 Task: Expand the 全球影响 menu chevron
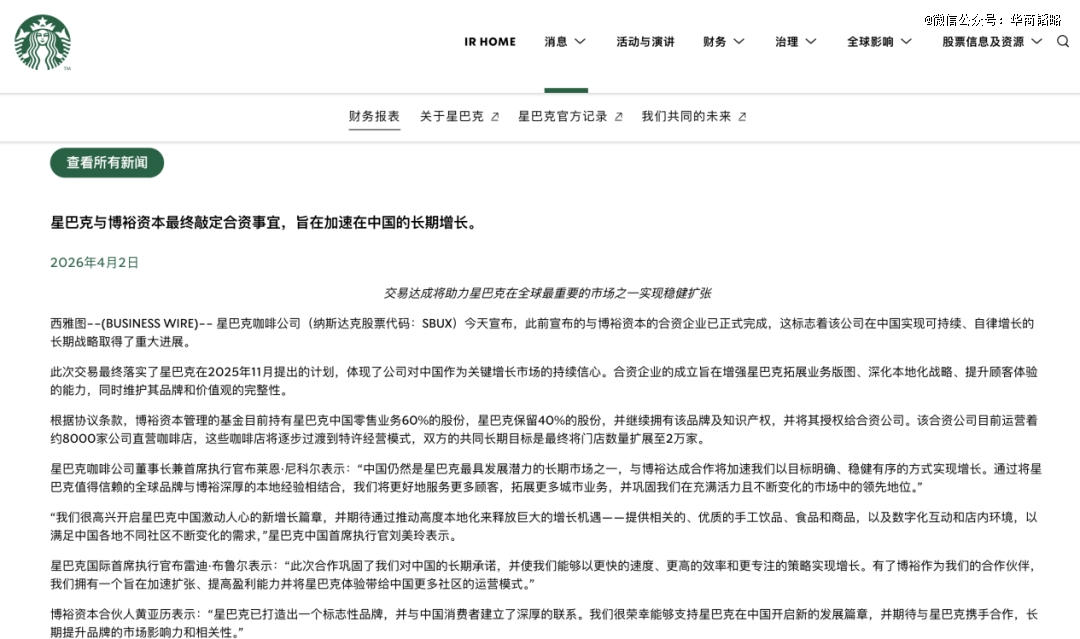coord(906,41)
